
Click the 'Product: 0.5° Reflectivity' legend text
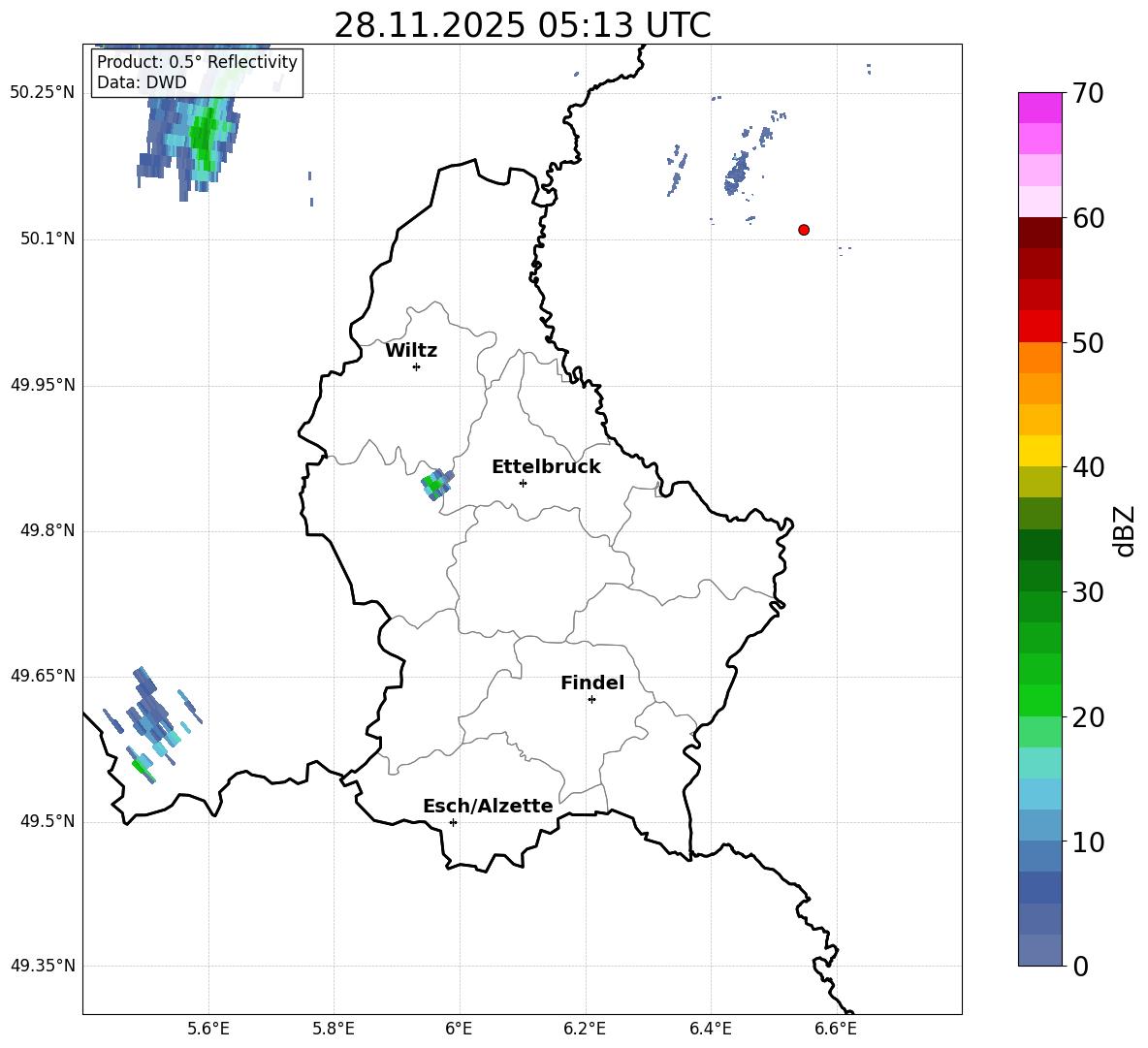click(x=197, y=61)
